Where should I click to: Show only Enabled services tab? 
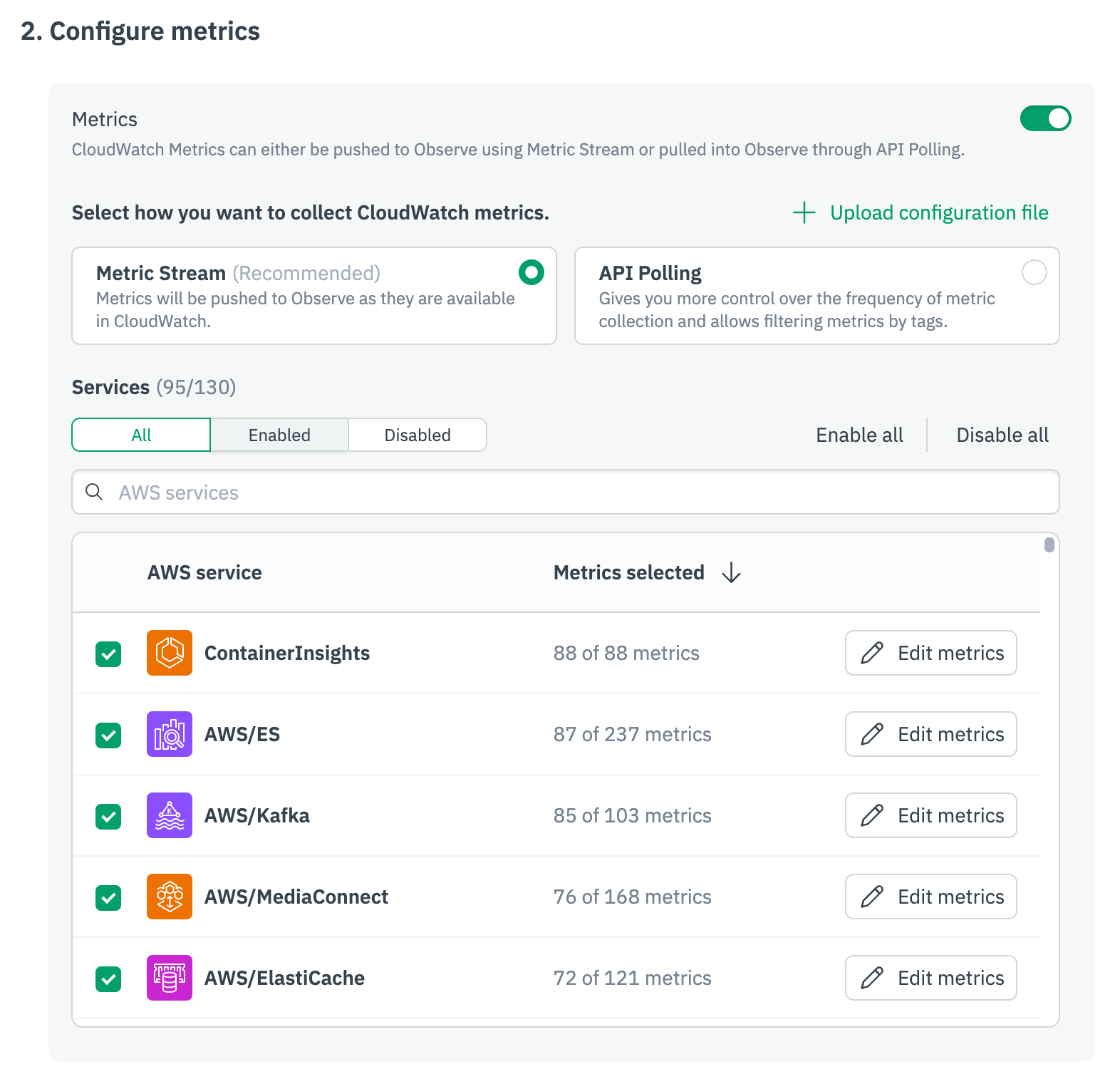pyautogui.click(x=279, y=435)
